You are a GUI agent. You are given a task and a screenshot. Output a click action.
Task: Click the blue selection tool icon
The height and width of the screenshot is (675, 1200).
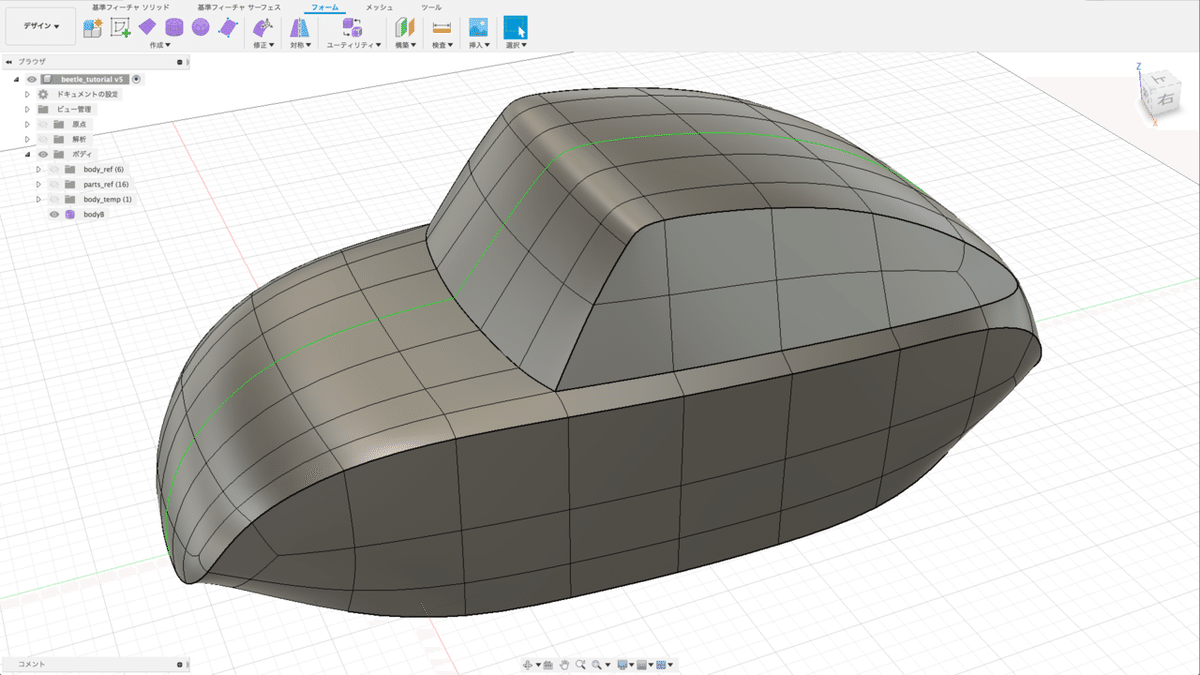pyautogui.click(x=515, y=28)
